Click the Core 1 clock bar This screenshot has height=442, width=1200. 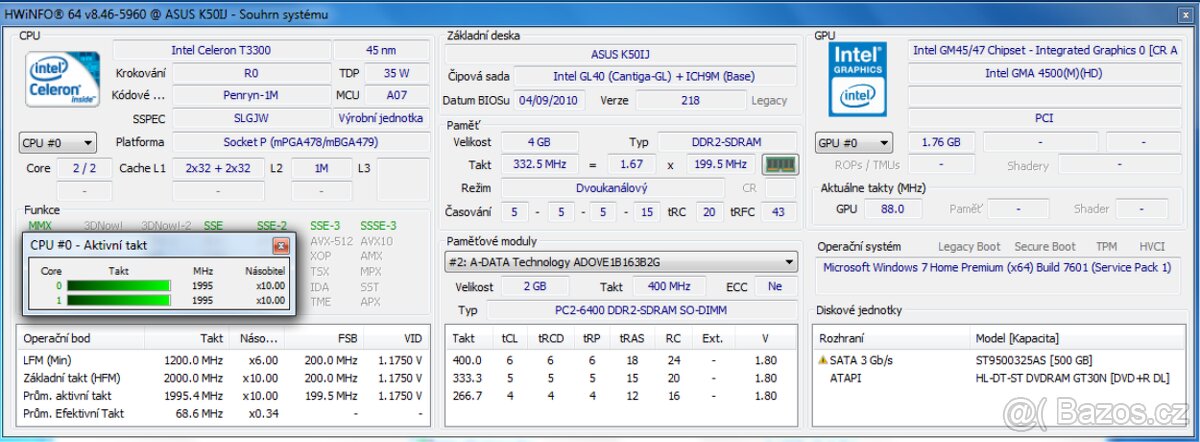tap(119, 300)
